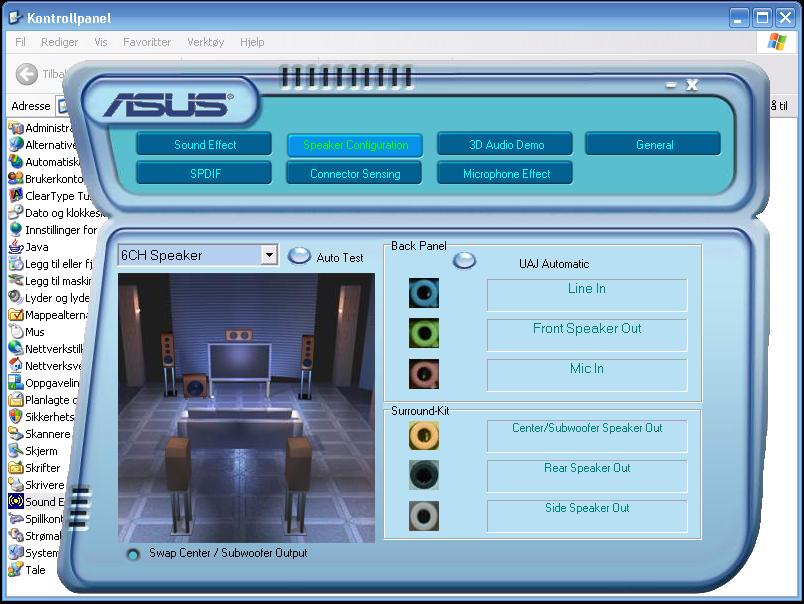Click the ridged grip at panel top
This screenshot has width=804, height=604.
click(347, 77)
